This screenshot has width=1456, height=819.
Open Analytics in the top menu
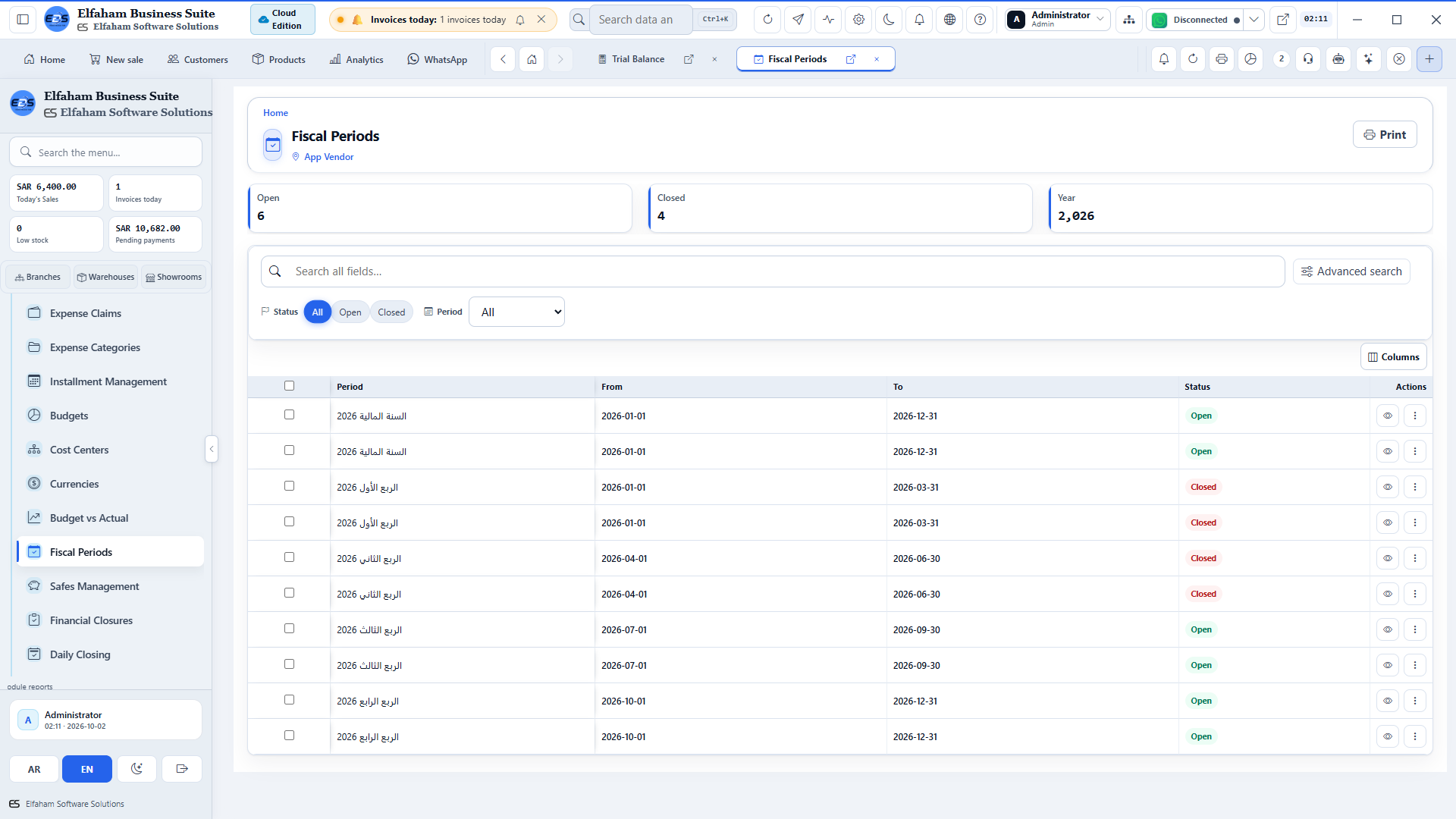(356, 59)
